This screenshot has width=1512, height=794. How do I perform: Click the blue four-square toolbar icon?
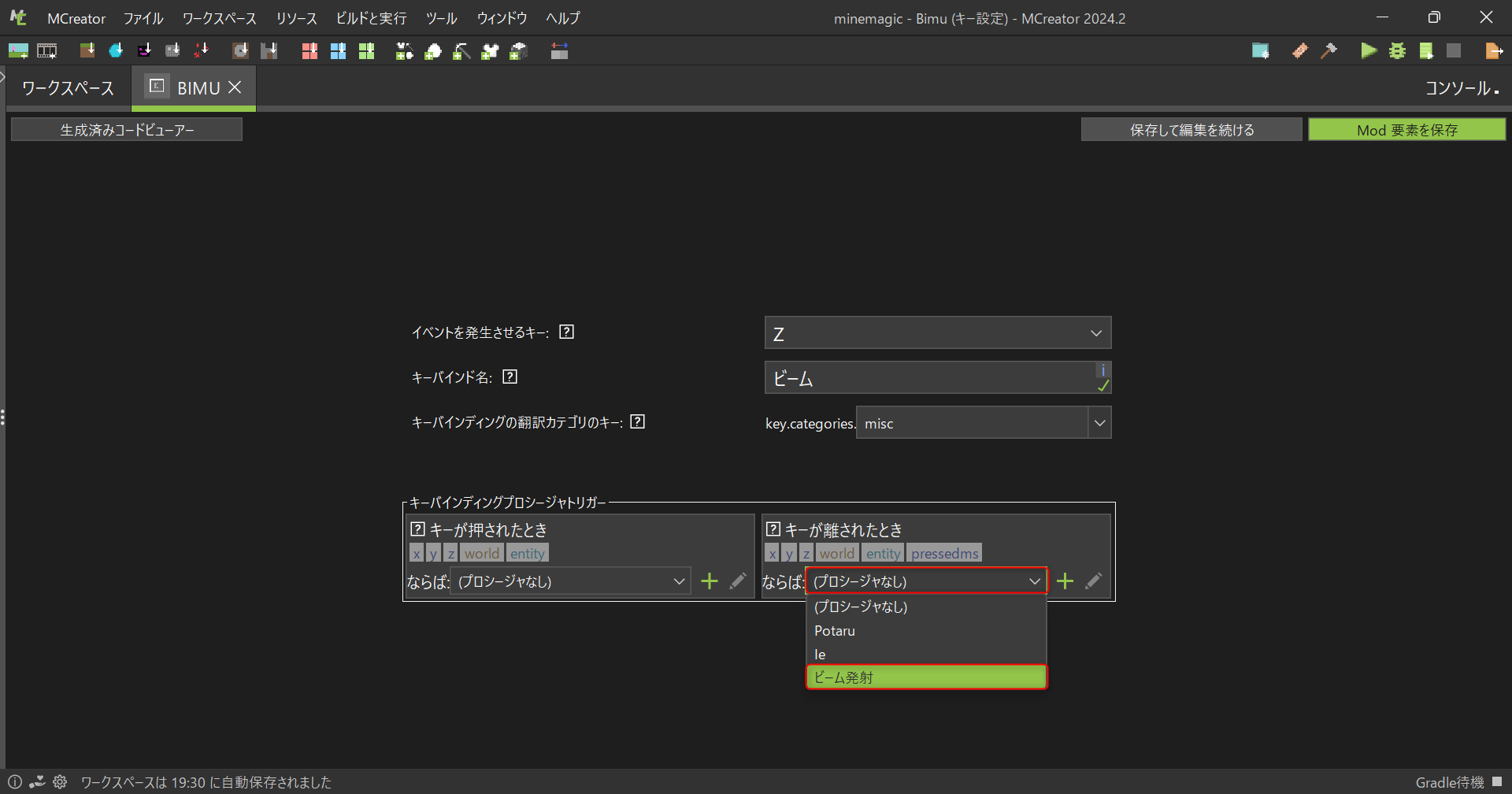pyautogui.click(x=338, y=51)
